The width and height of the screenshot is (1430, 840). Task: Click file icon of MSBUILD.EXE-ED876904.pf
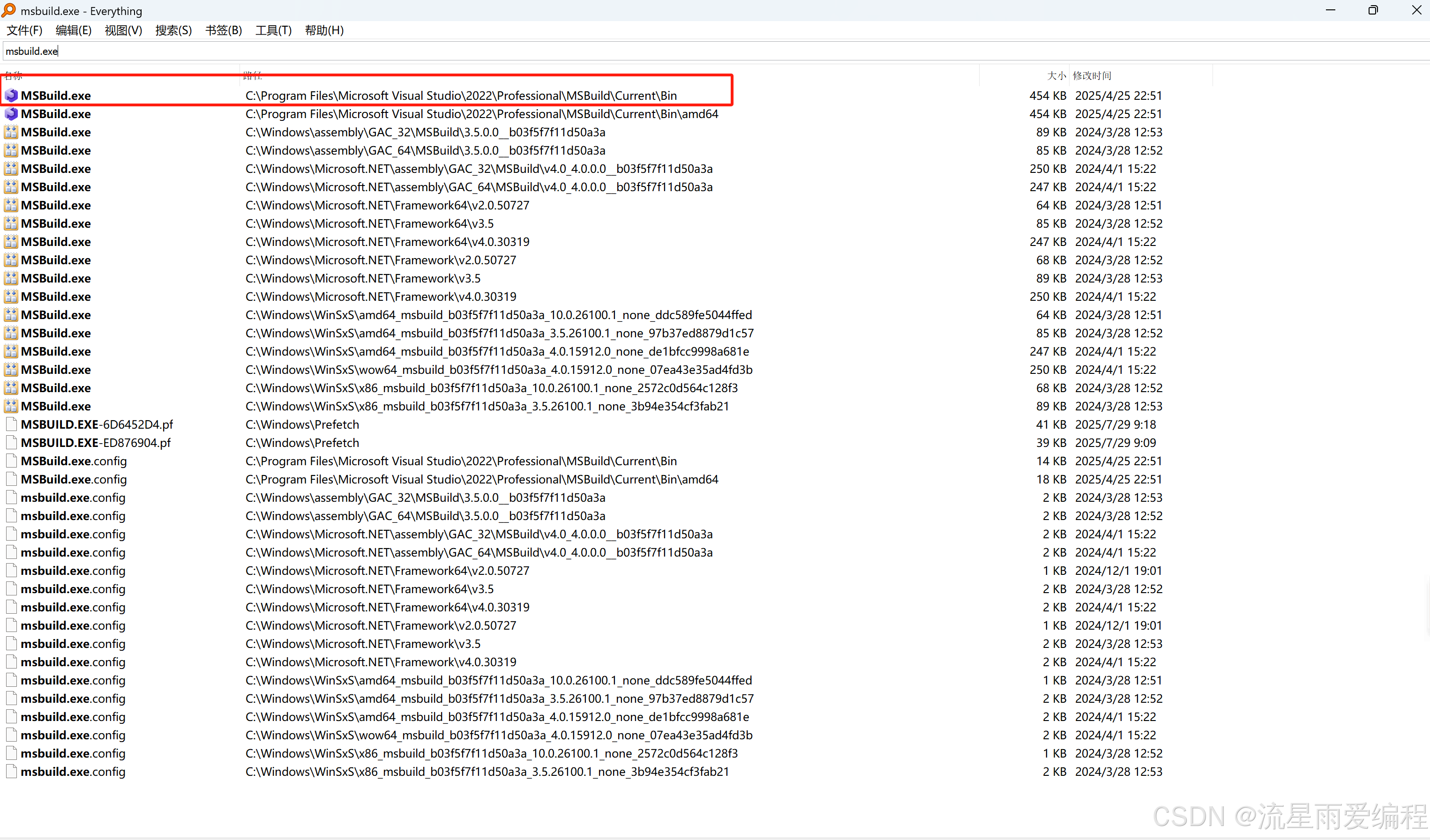(11, 442)
